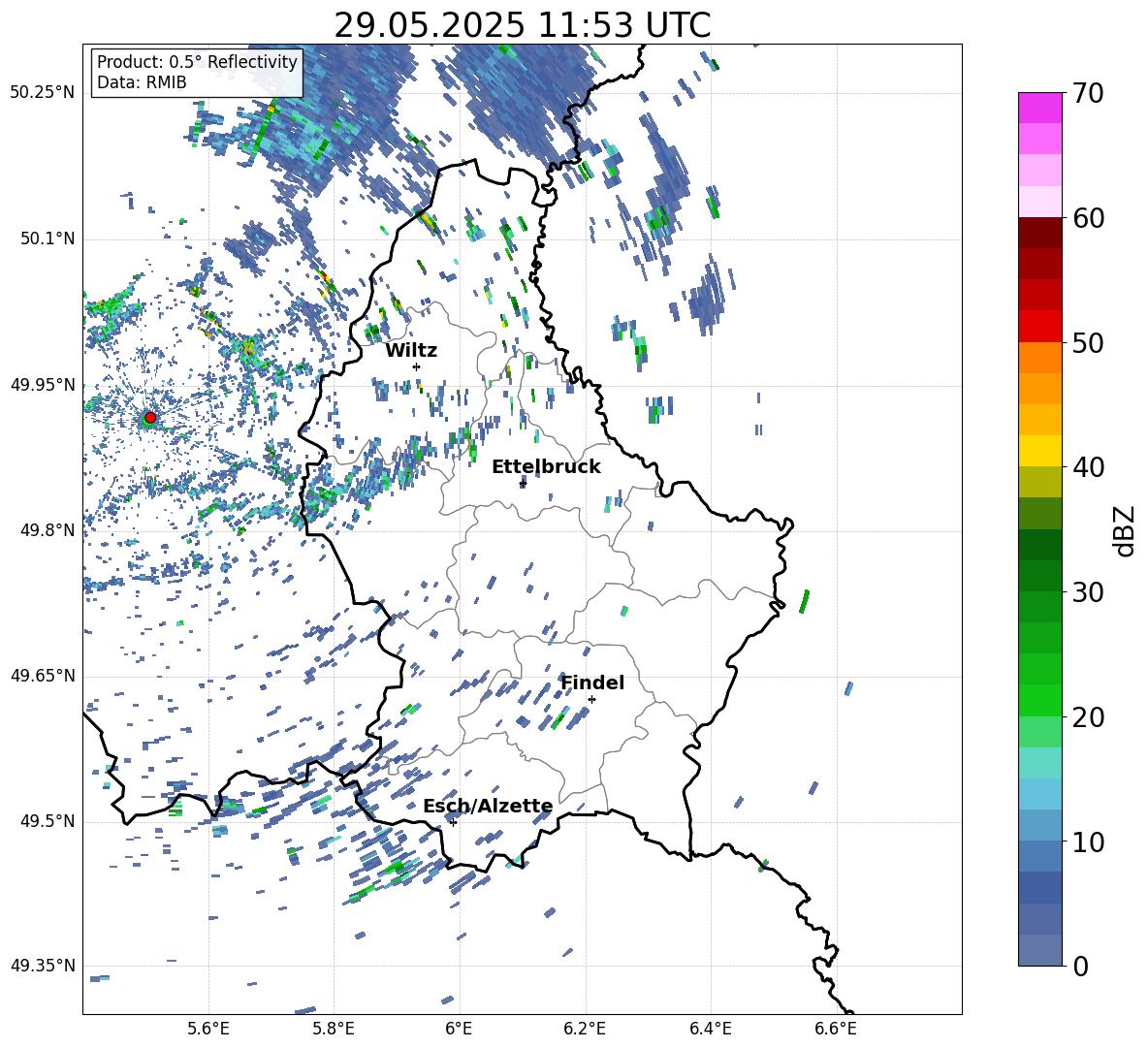
Task: Click the 6.4°E longitude label
Action: click(710, 1030)
